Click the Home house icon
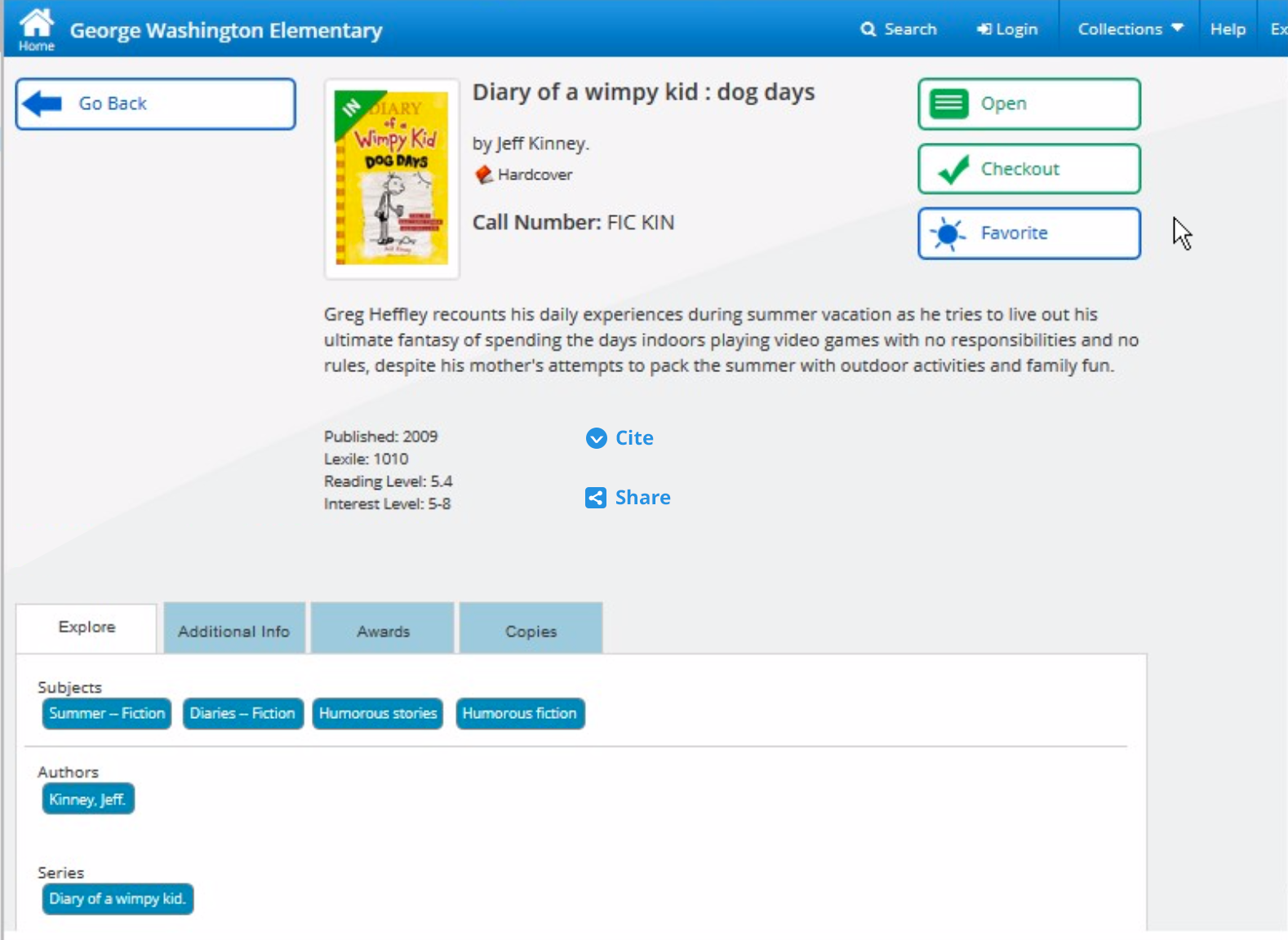 [x=37, y=24]
